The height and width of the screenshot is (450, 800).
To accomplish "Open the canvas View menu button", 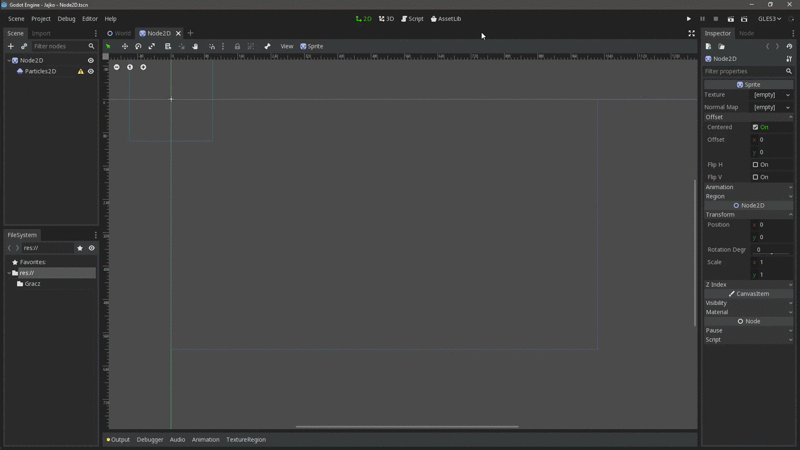I will tap(287, 46).
